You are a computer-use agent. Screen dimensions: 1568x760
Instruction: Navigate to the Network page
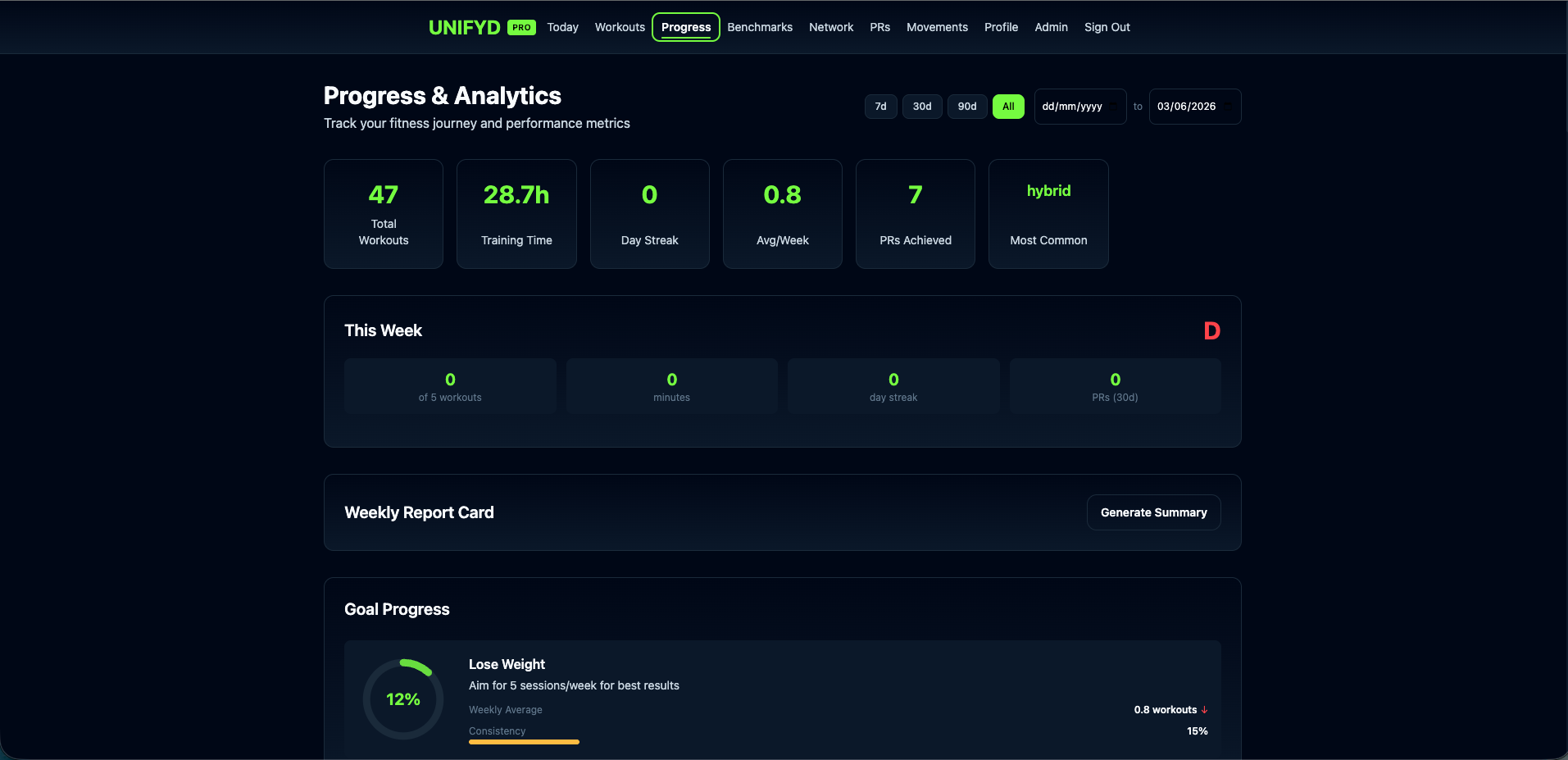tap(831, 27)
